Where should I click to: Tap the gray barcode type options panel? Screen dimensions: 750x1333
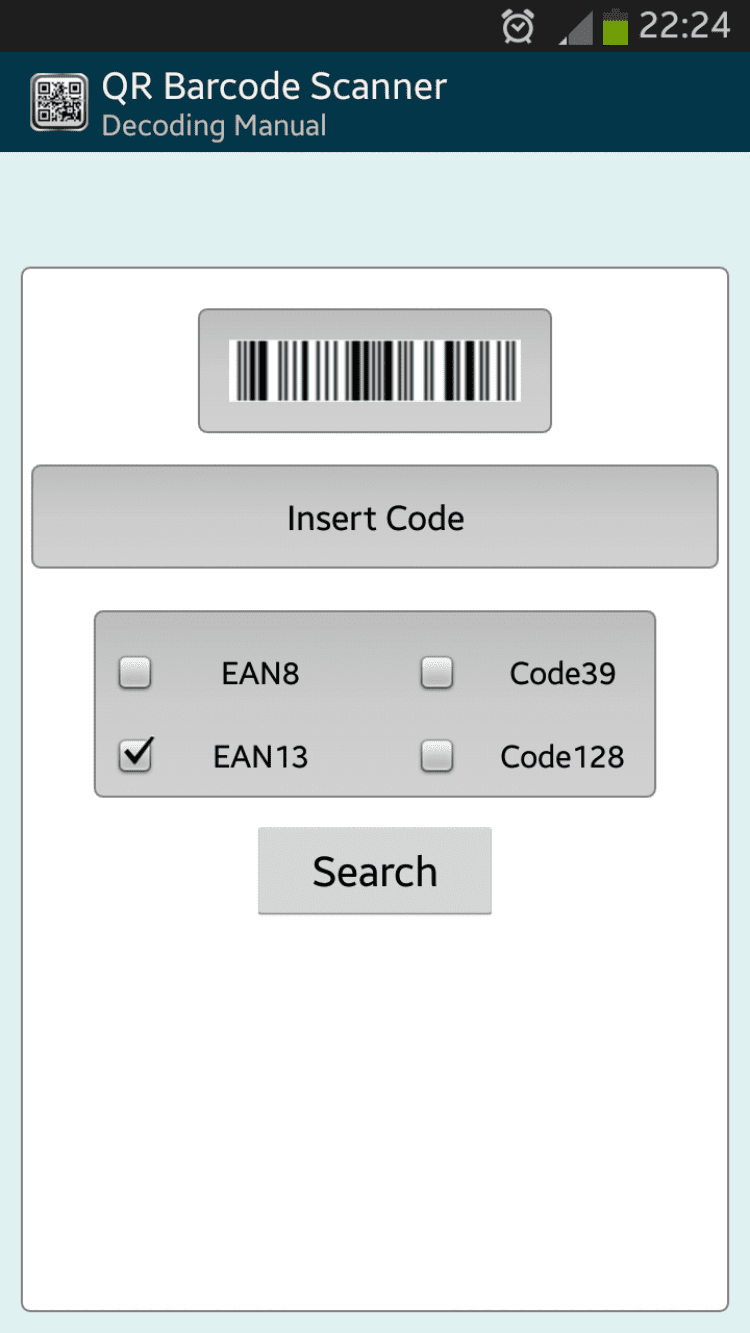pyautogui.click(x=375, y=714)
